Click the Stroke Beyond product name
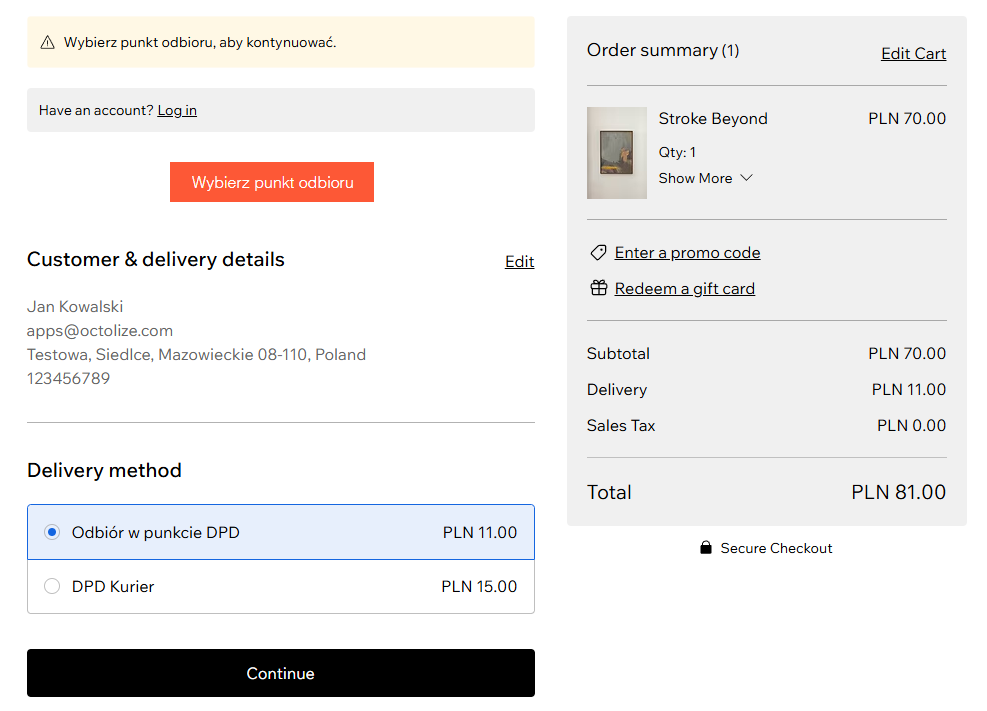Screen dimensions: 987x711 pos(713,119)
